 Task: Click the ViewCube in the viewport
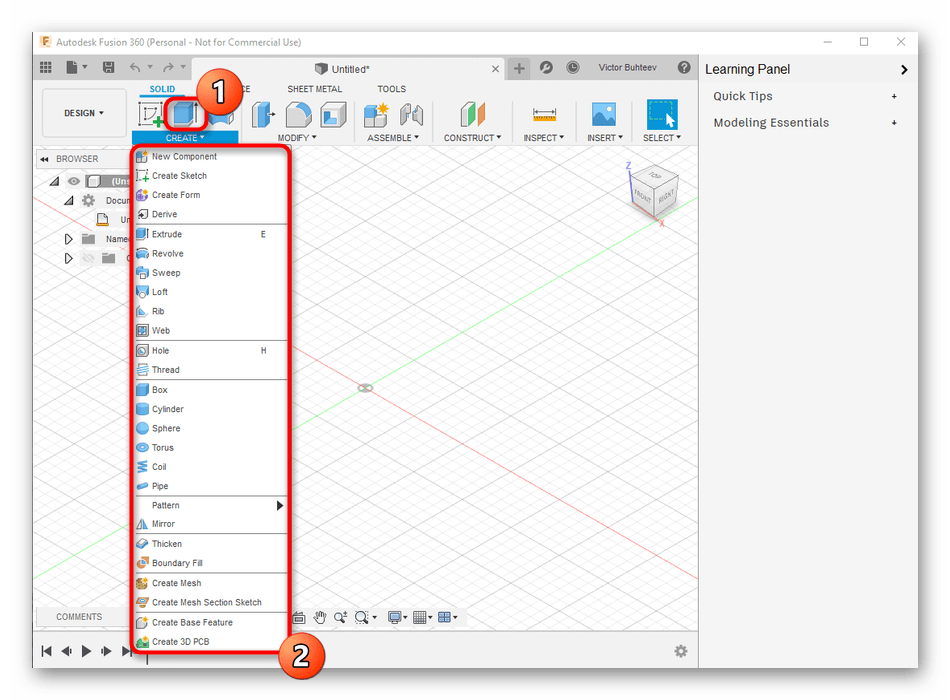(654, 189)
